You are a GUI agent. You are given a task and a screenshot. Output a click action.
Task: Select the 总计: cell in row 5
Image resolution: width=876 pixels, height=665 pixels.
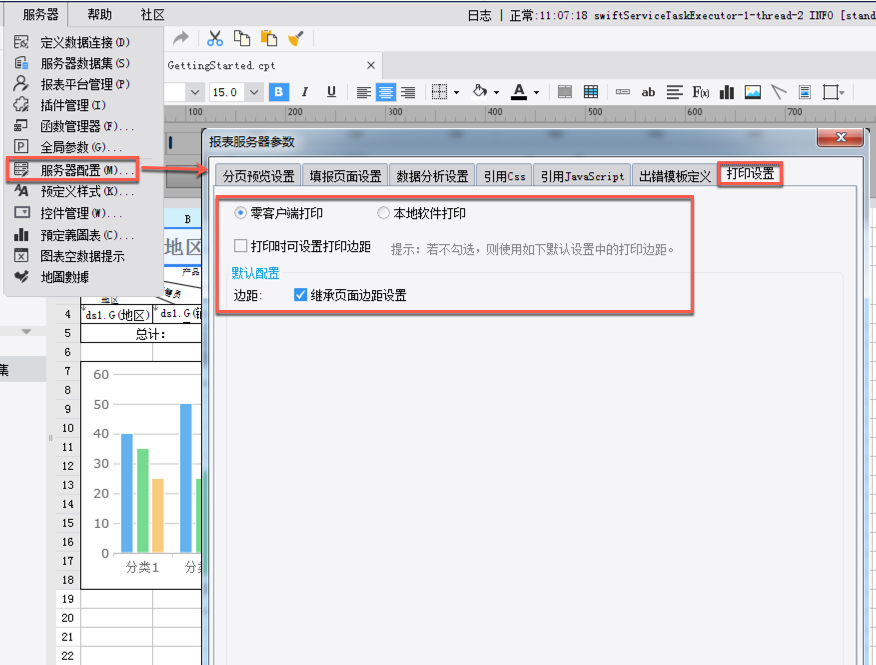click(141, 334)
